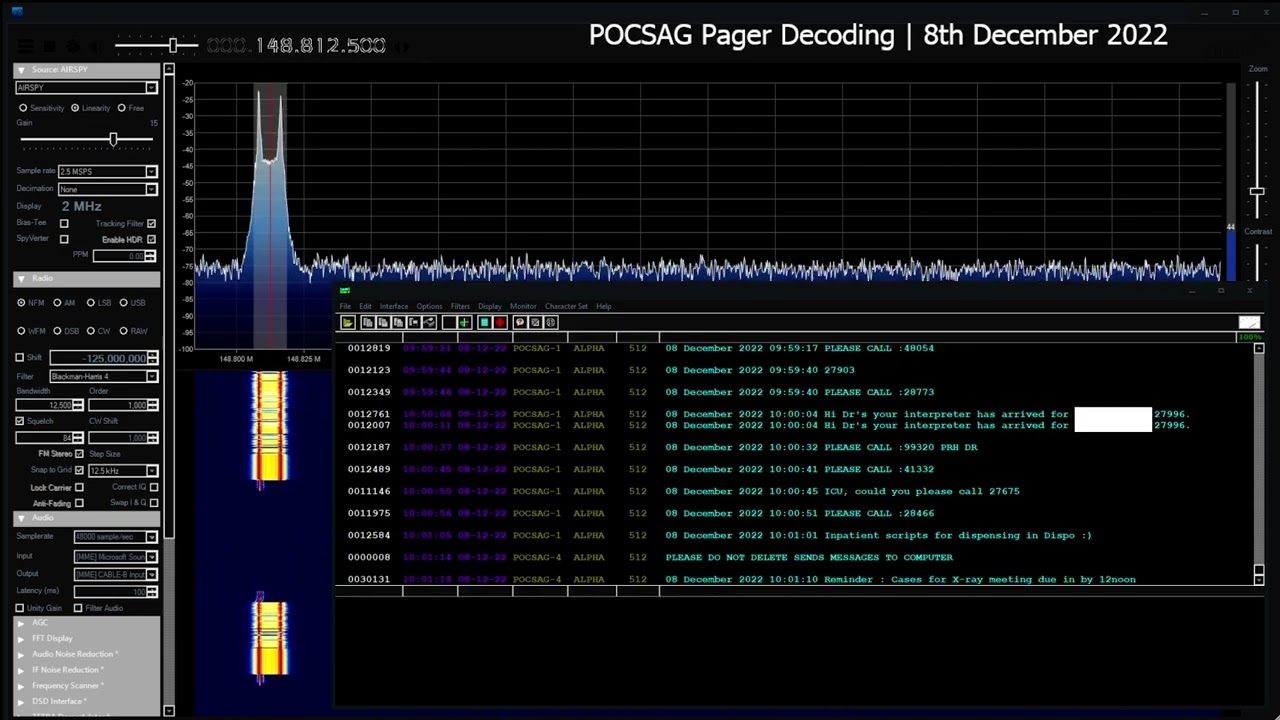Toggle the Squelch checkbox

tap(20, 421)
